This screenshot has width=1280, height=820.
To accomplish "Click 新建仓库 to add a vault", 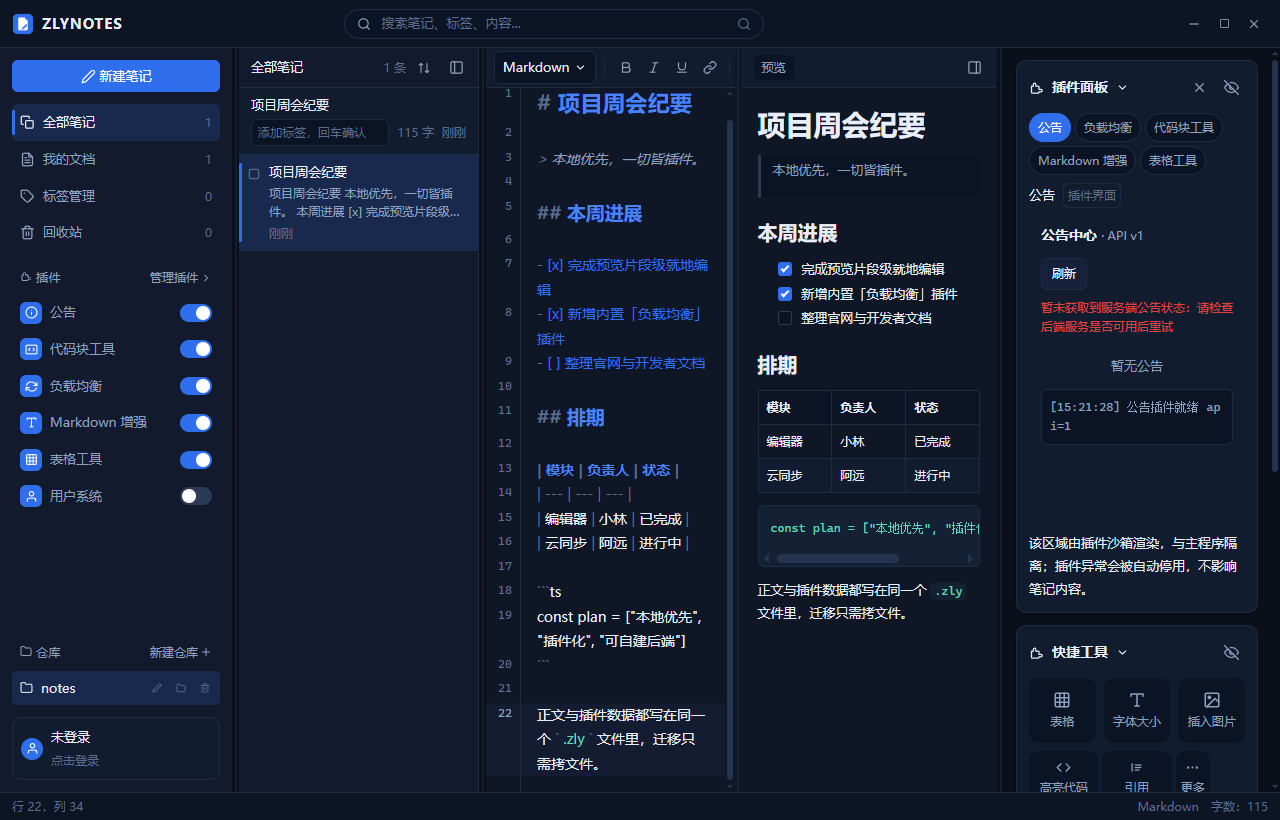I will pos(180,652).
